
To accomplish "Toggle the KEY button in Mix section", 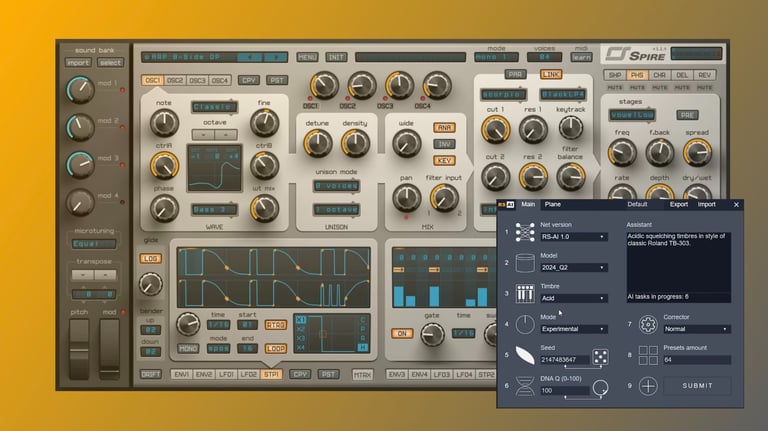I will coord(444,161).
